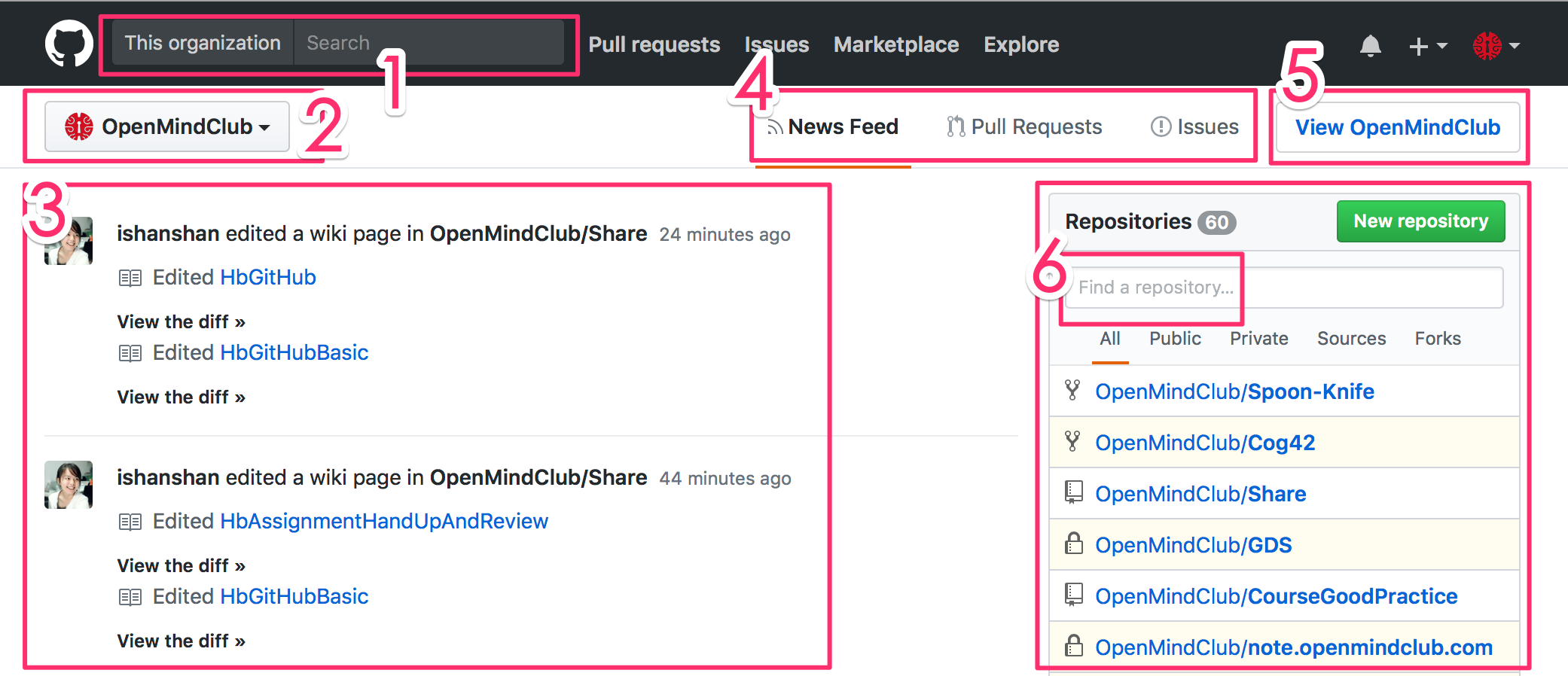Click lock icon beside note.openmindclub.com
The width and height of the screenshot is (1568, 676).
(x=1074, y=645)
